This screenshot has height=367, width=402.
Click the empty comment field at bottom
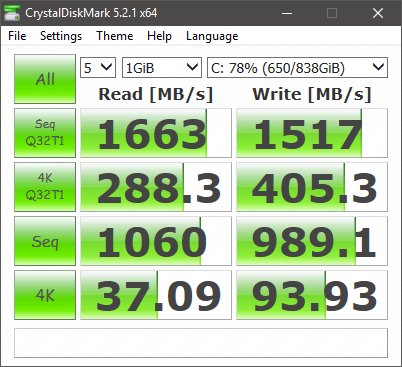(x=201, y=343)
